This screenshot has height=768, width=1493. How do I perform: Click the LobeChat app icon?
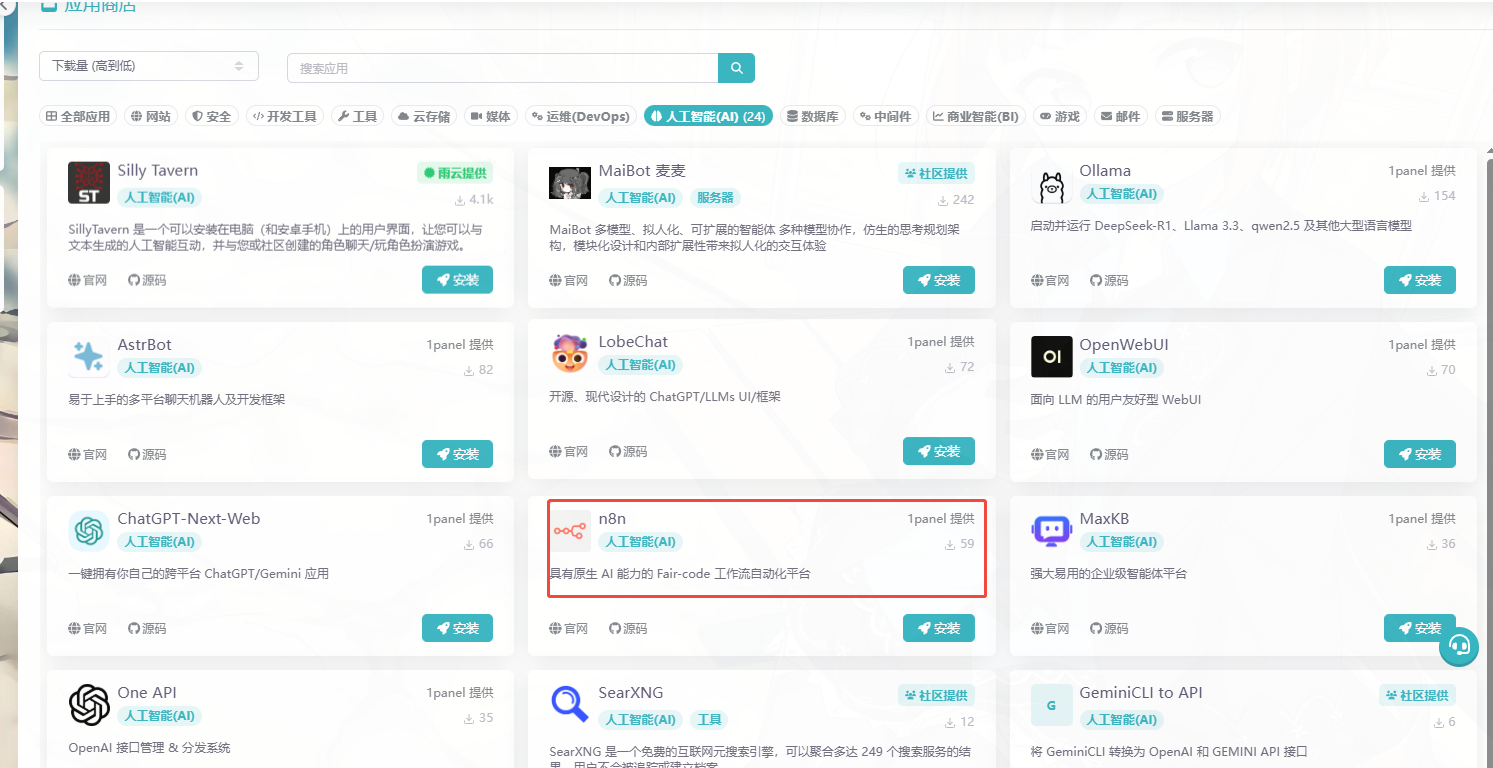pyautogui.click(x=570, y=354)
